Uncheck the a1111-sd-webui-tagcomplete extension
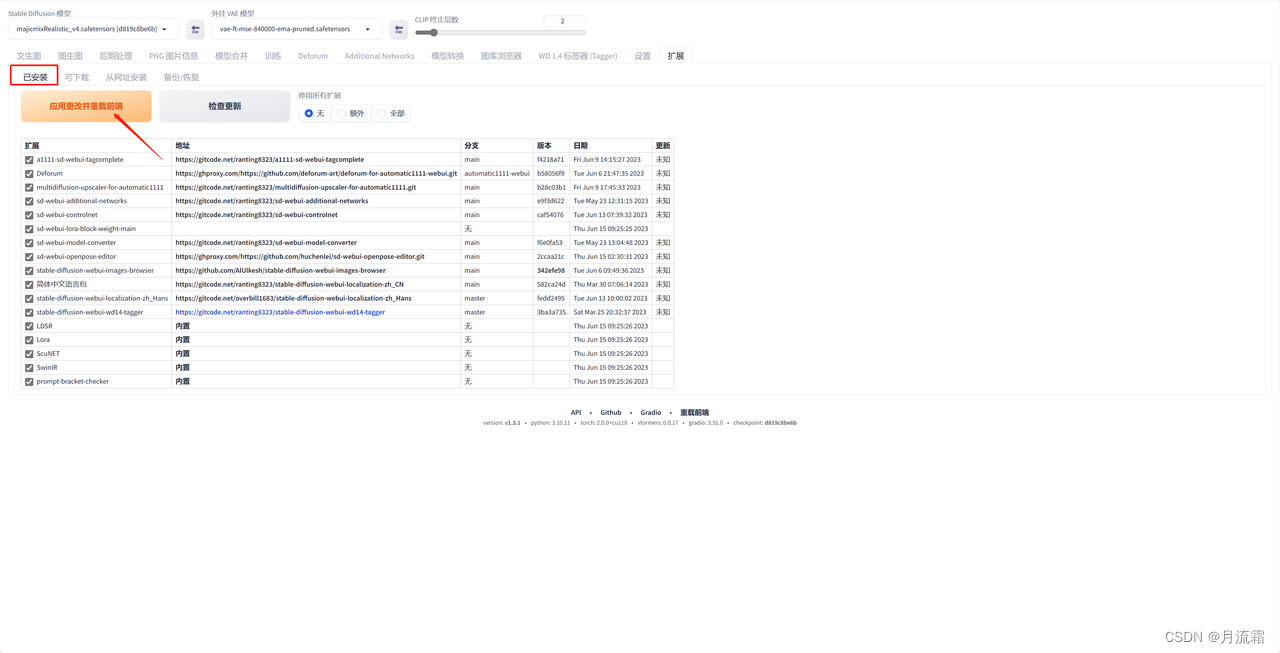 pos(29,159)
